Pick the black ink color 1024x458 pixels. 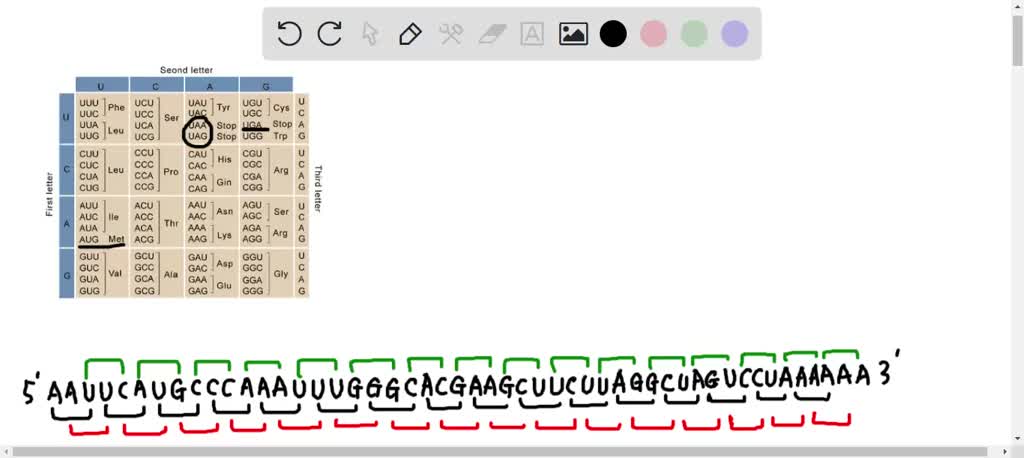click(613, 34)
